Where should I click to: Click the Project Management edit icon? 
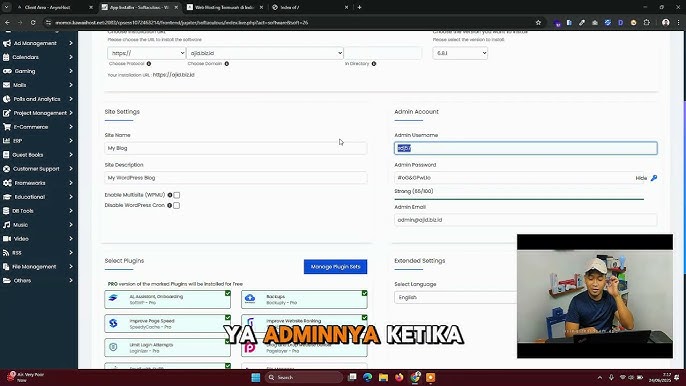[x=7, y=113]
